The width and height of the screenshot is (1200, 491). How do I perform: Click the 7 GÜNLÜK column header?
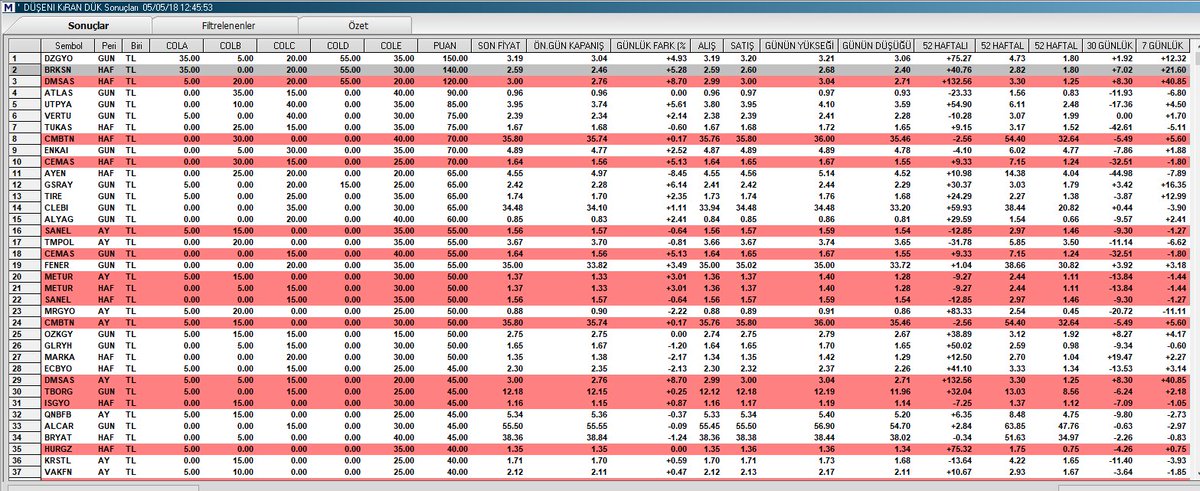click(1164, 46)
